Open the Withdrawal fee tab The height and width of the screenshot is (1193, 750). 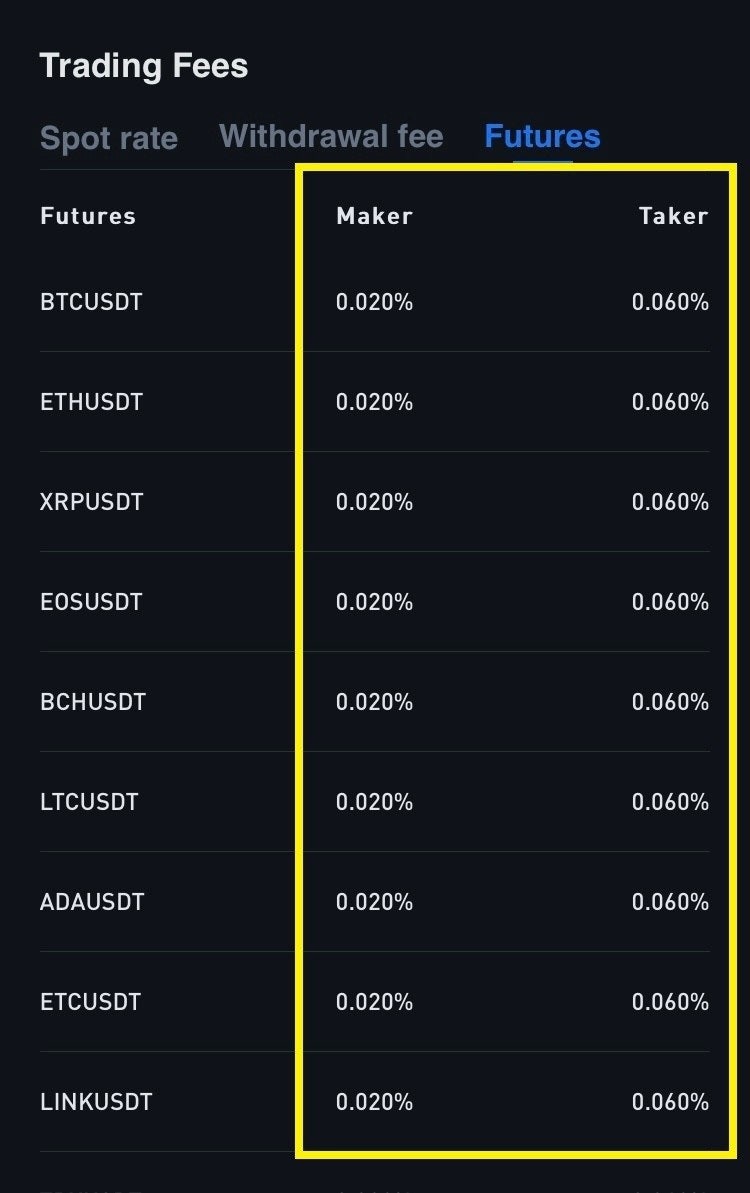(331, 136)
